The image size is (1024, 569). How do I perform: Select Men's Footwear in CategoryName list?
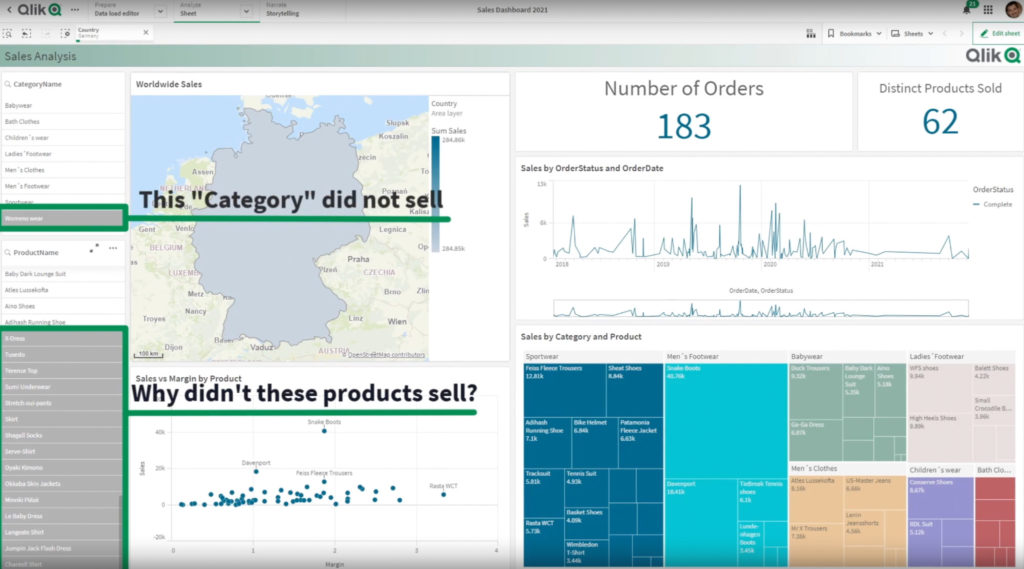63,186
